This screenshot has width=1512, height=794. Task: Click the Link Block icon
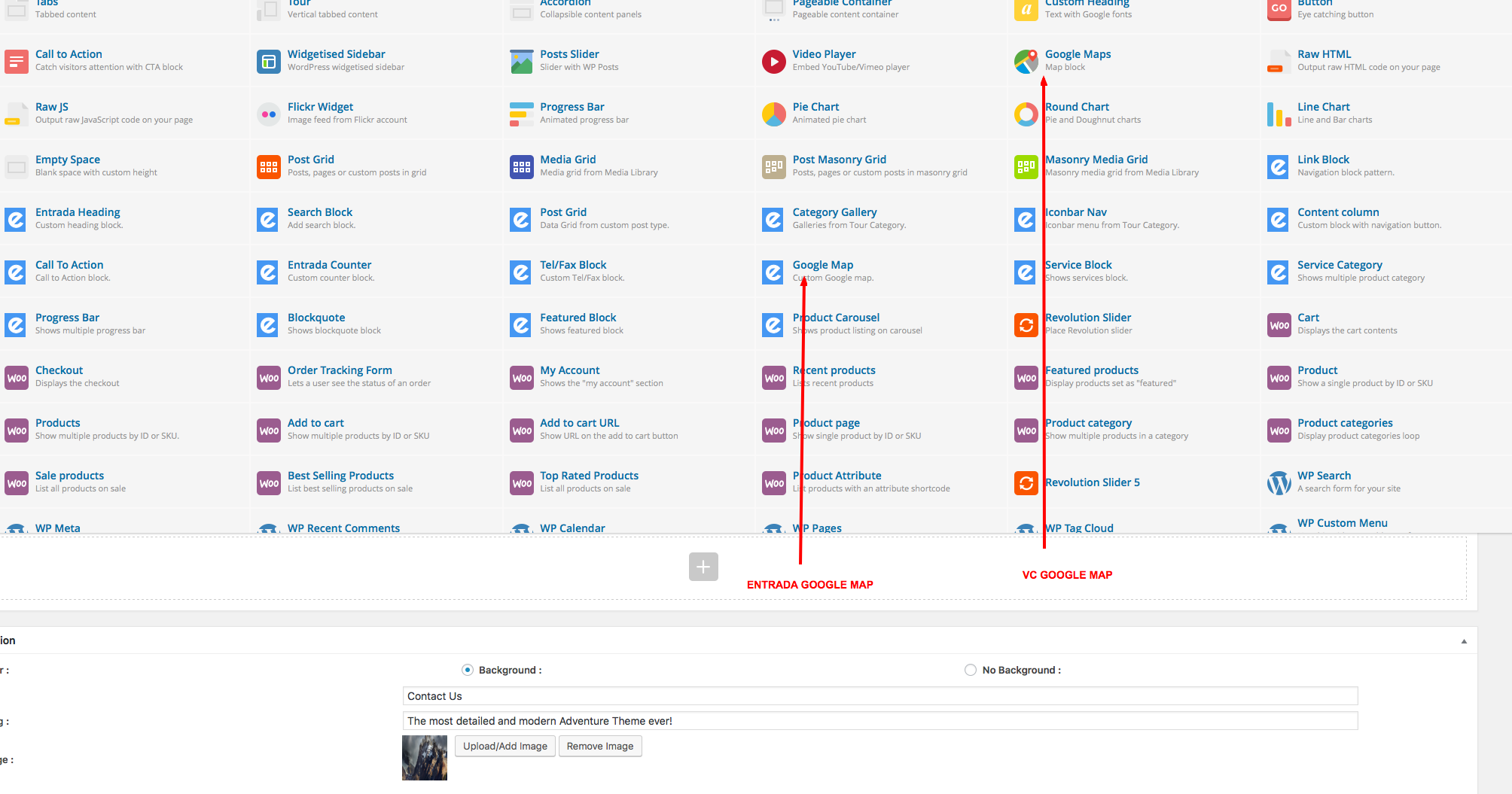click(x=1279, y=166)
